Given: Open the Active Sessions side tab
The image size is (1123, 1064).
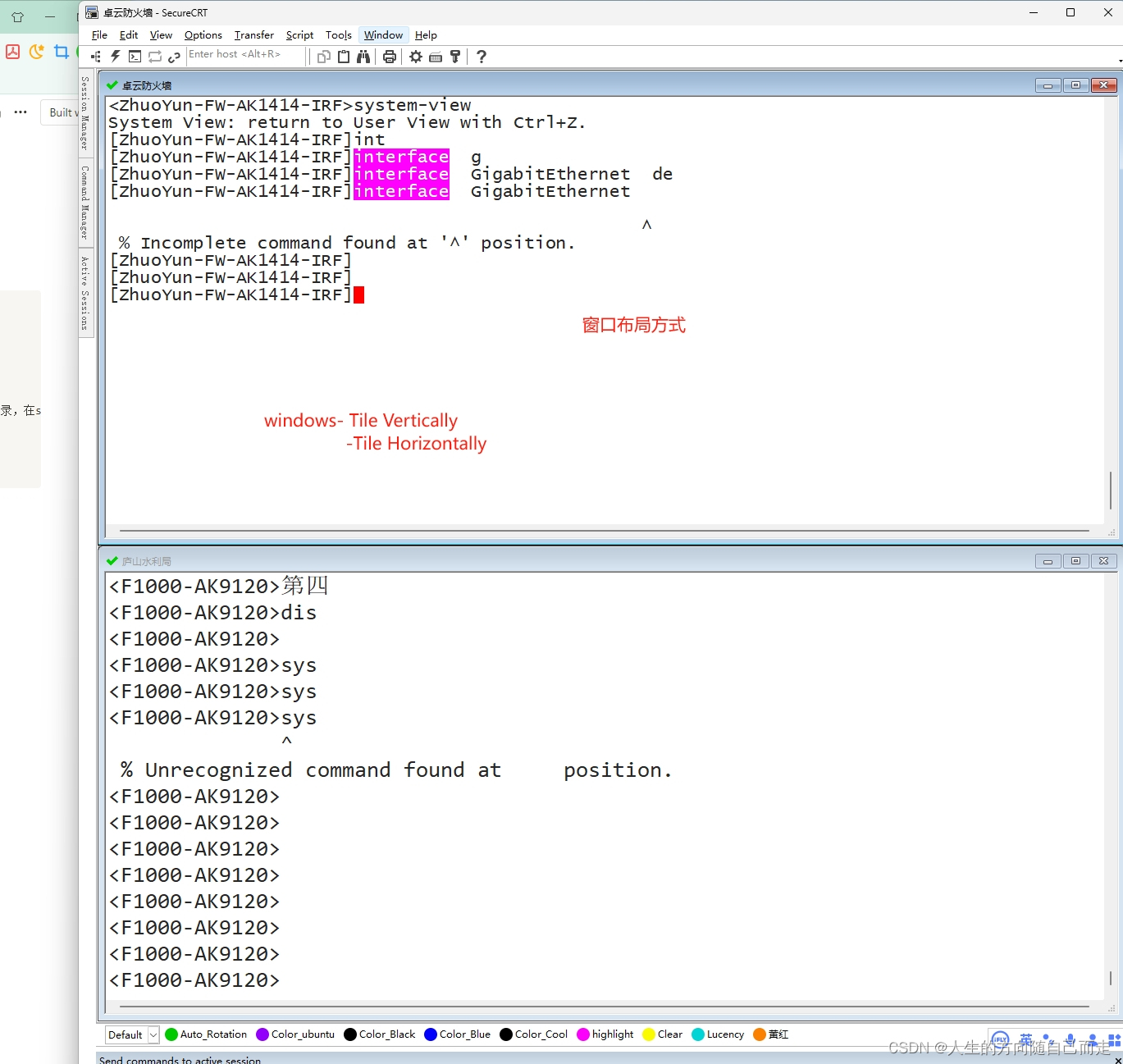Looking at the screenshot, I should click(85, 293).
